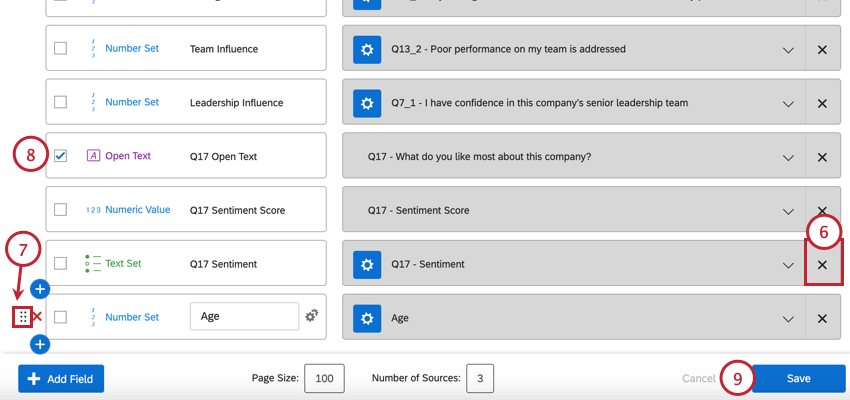Viewport: 850px width, 400px height.
Task: Uncheck the Q17 Open Text checkbox
Action: (61, 156)
